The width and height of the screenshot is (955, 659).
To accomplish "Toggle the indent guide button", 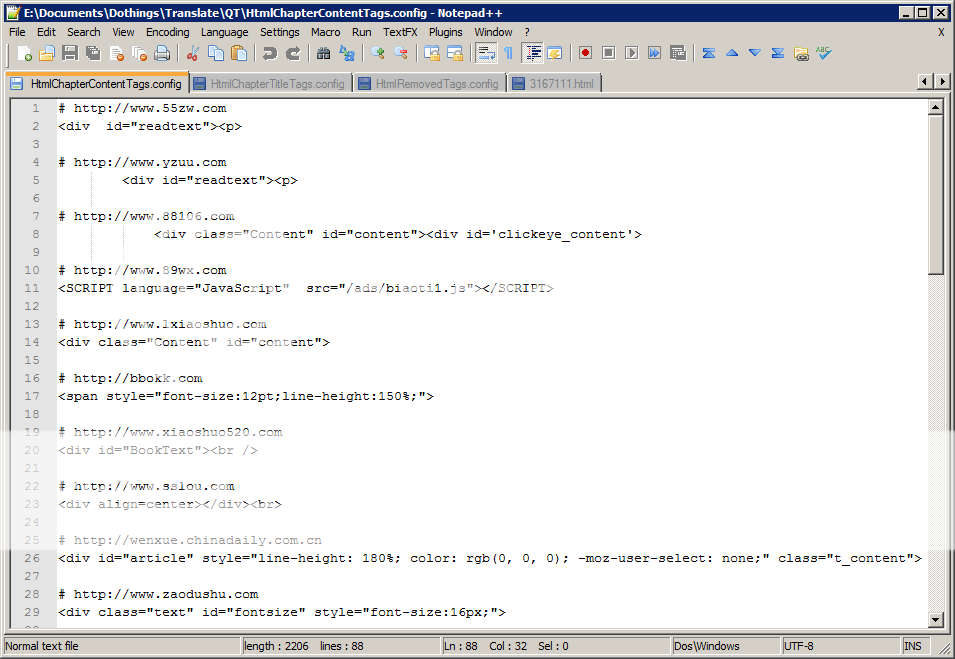I will [533, 53].
